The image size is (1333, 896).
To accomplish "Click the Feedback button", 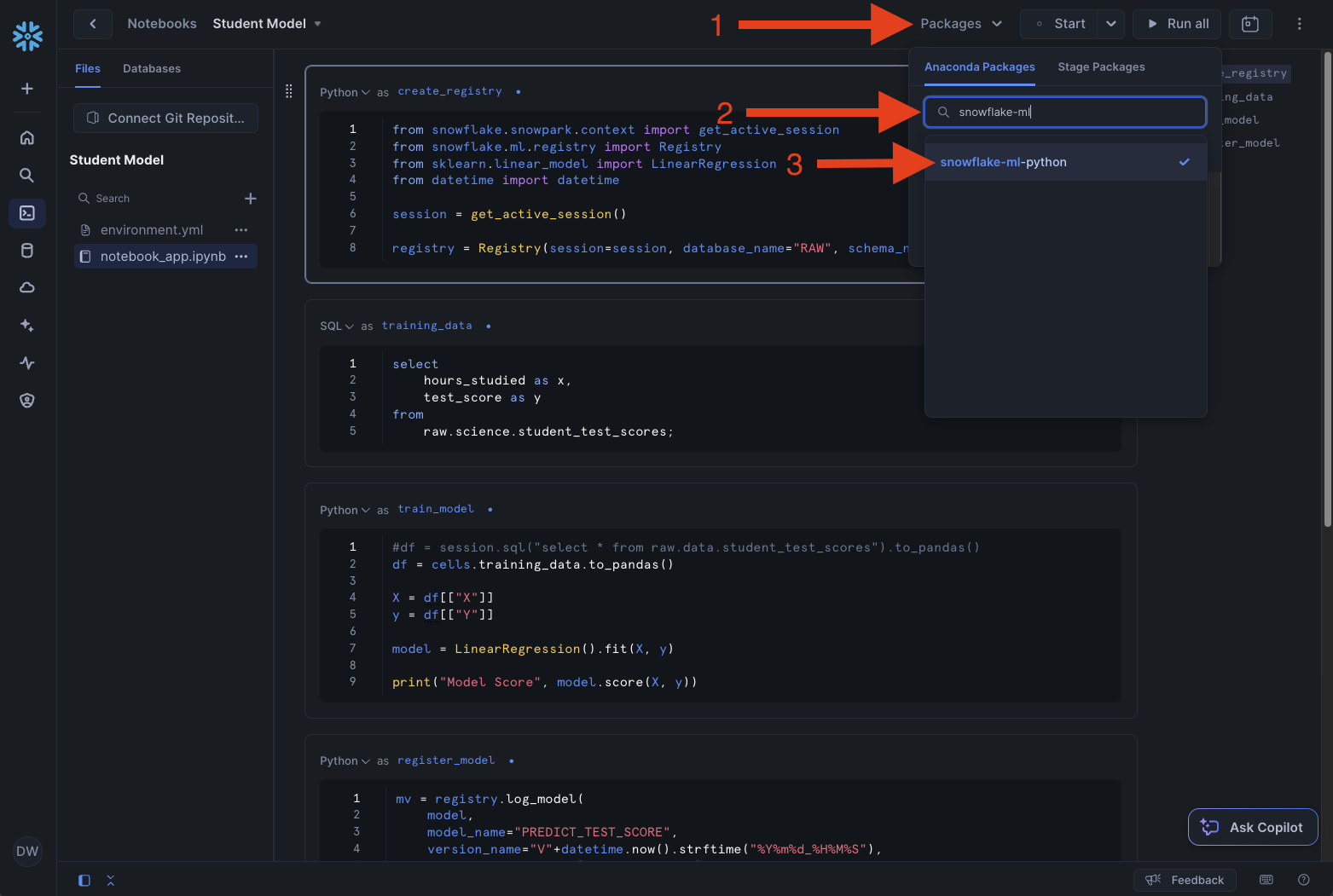I will pyautogui.click(x=1185, y=880).
